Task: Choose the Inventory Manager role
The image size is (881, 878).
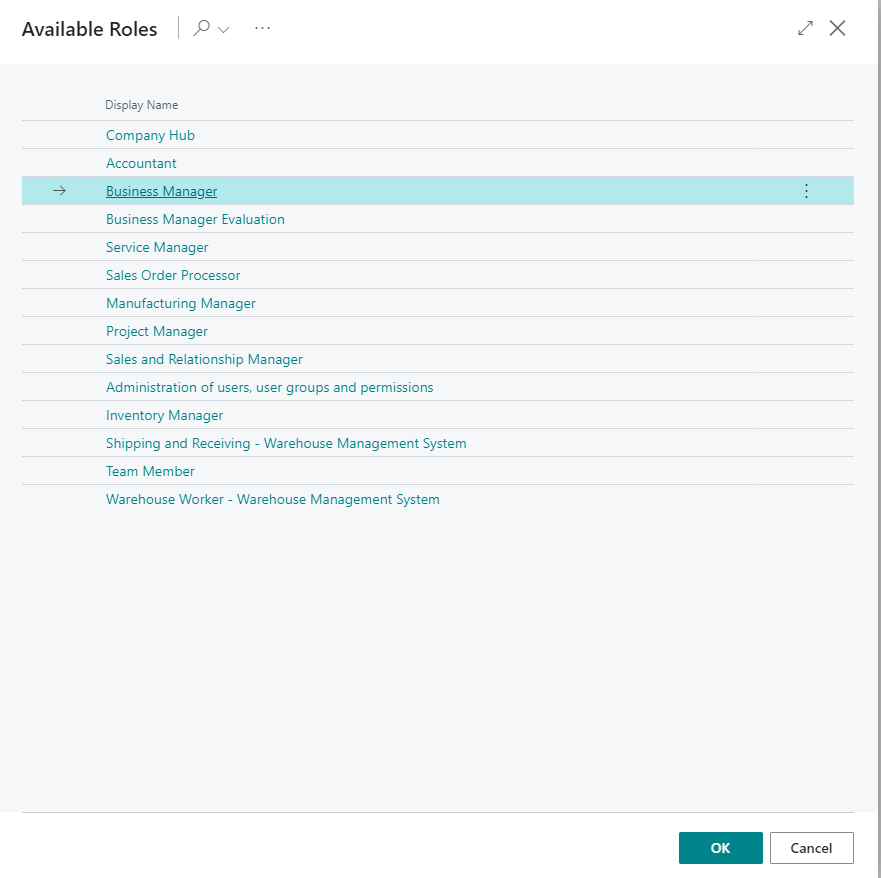Action: tap(164, 415)
